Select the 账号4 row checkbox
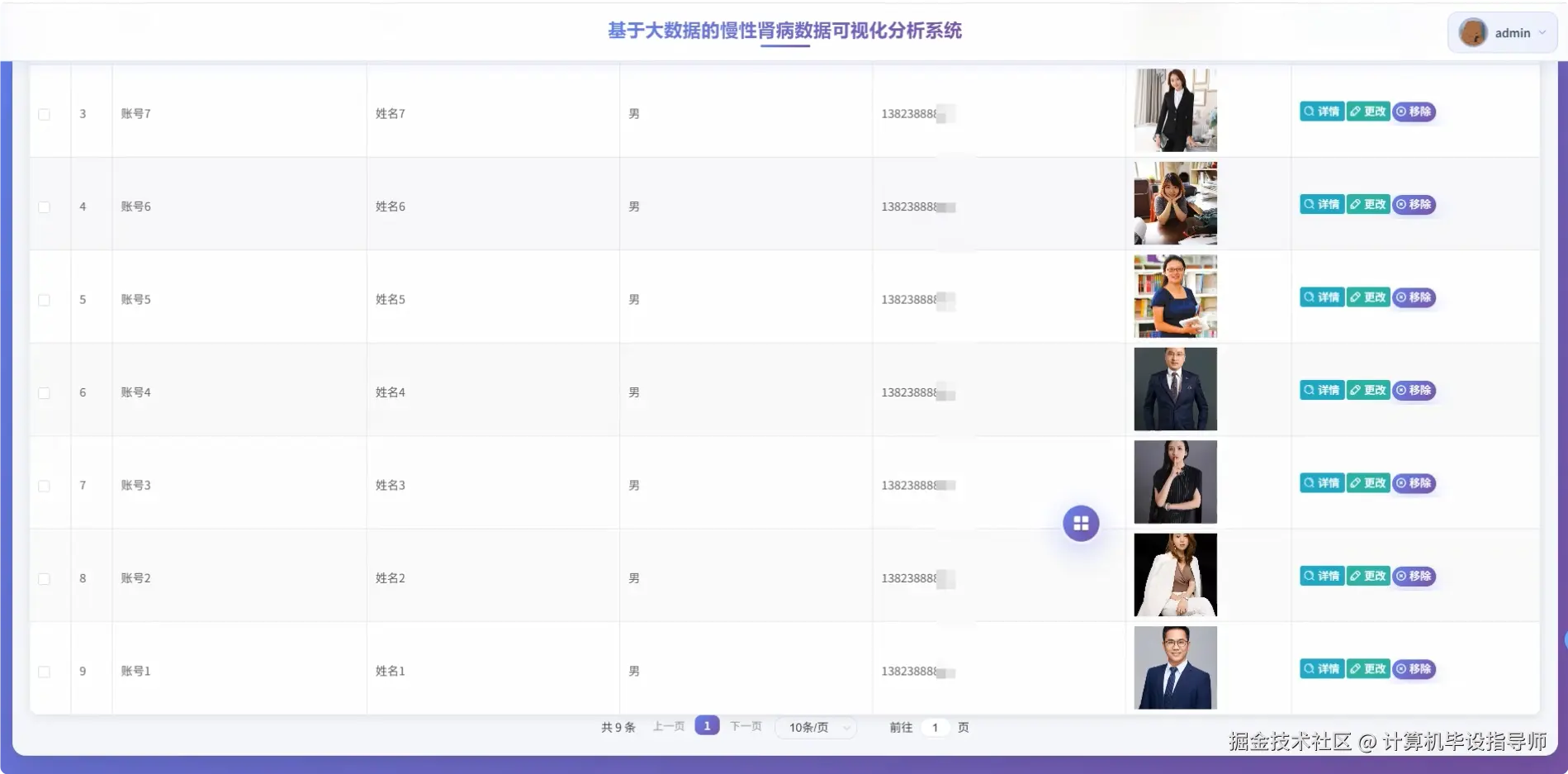The height and width of the screenshot is (774, 1568). click(x=44, y=393)
